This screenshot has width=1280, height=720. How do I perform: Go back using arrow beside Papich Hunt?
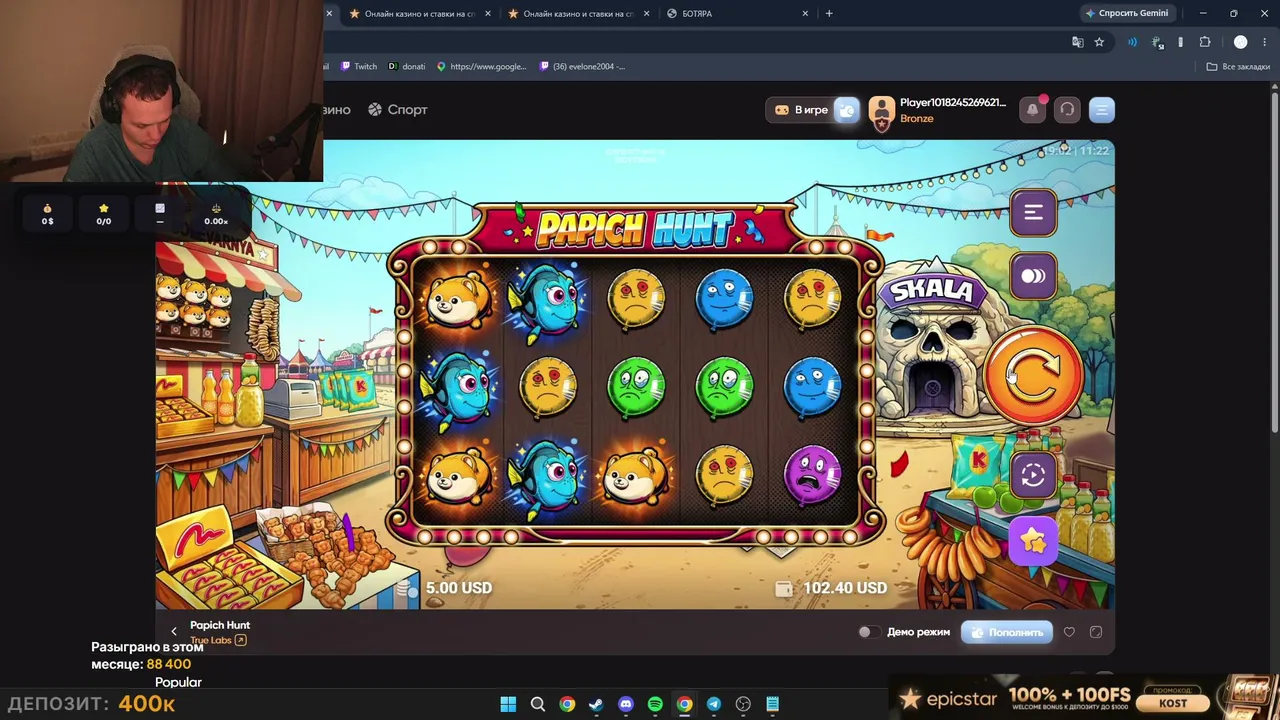point(174,631)
